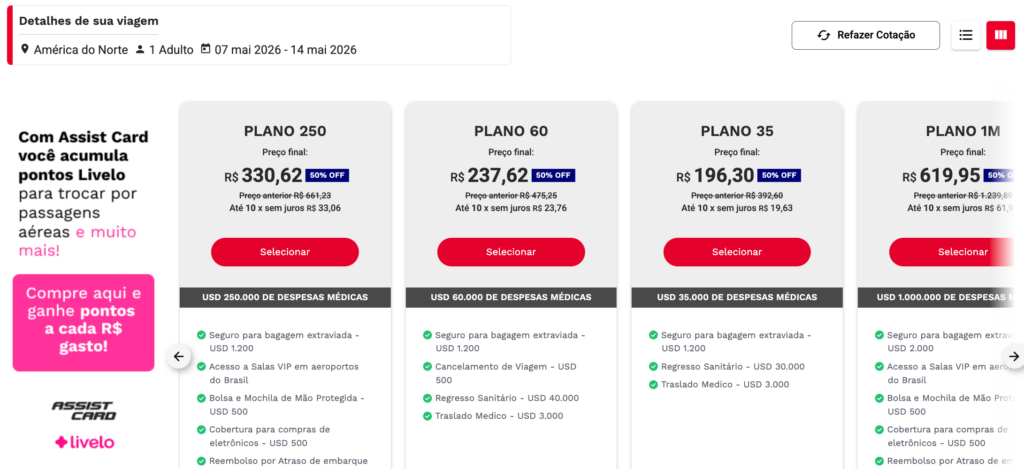
Task: Select the Plano 250 plan
Action: coord(285,252)
